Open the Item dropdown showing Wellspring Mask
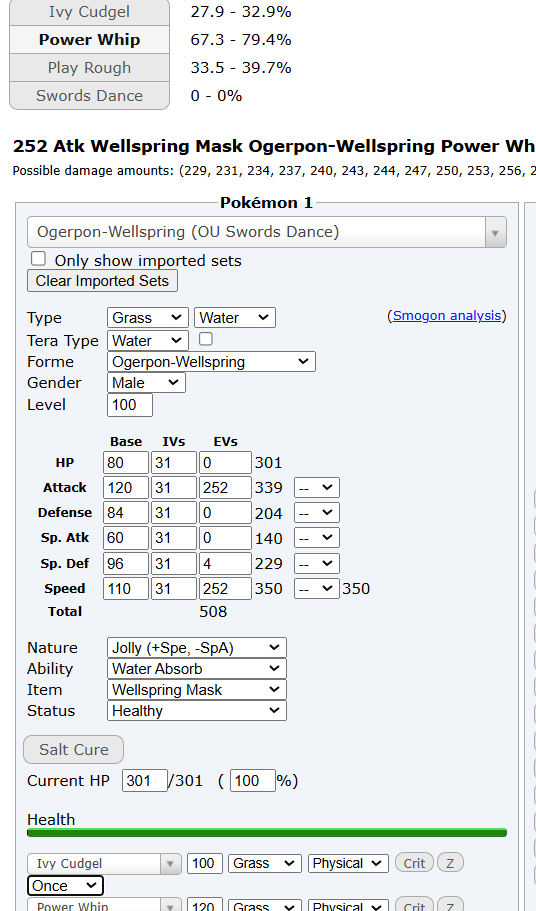536x911 pixels. tap(197, 690)
